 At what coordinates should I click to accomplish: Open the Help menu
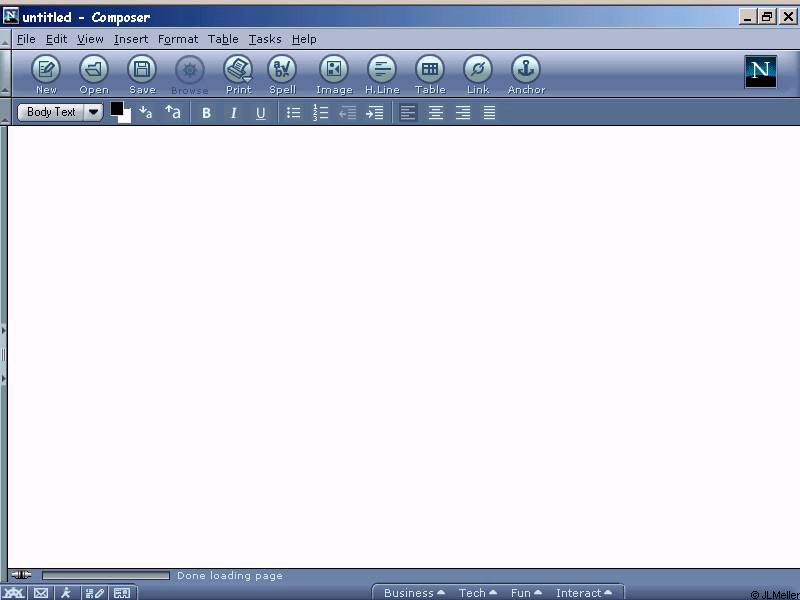(x=304, y=39)
